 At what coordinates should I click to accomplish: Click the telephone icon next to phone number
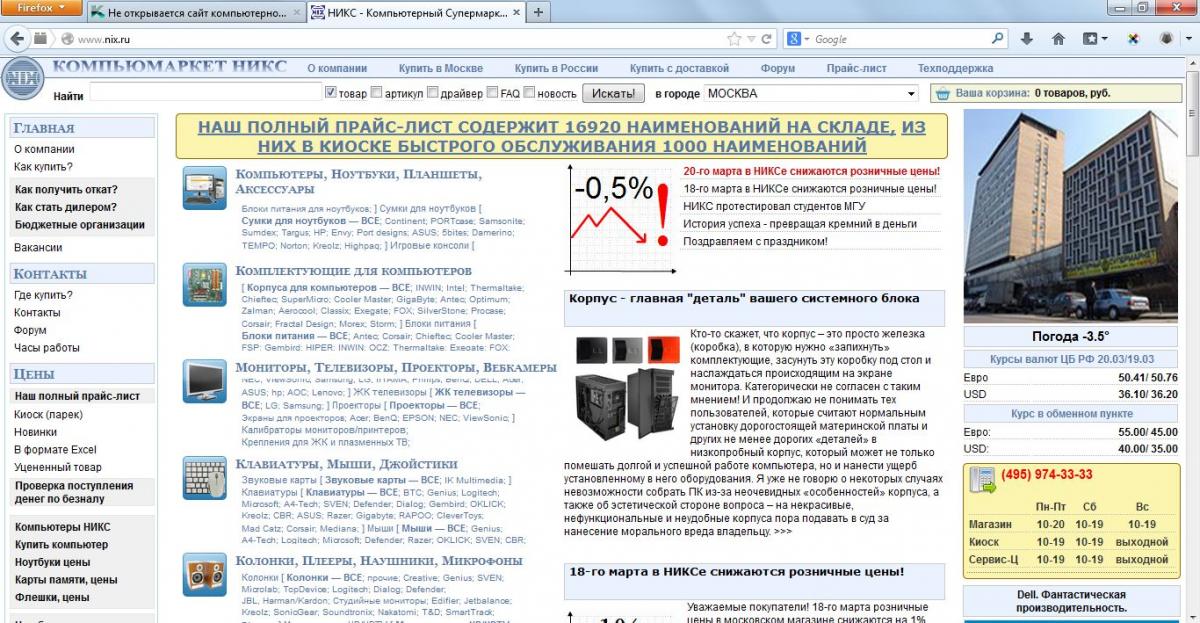(x=983, y=482)
